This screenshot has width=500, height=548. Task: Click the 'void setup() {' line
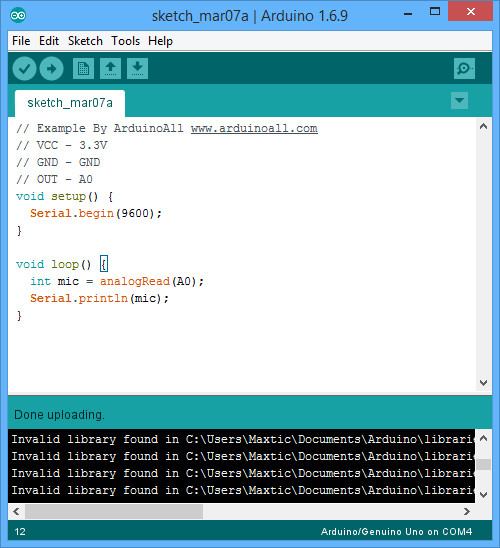tap(65, 196)
